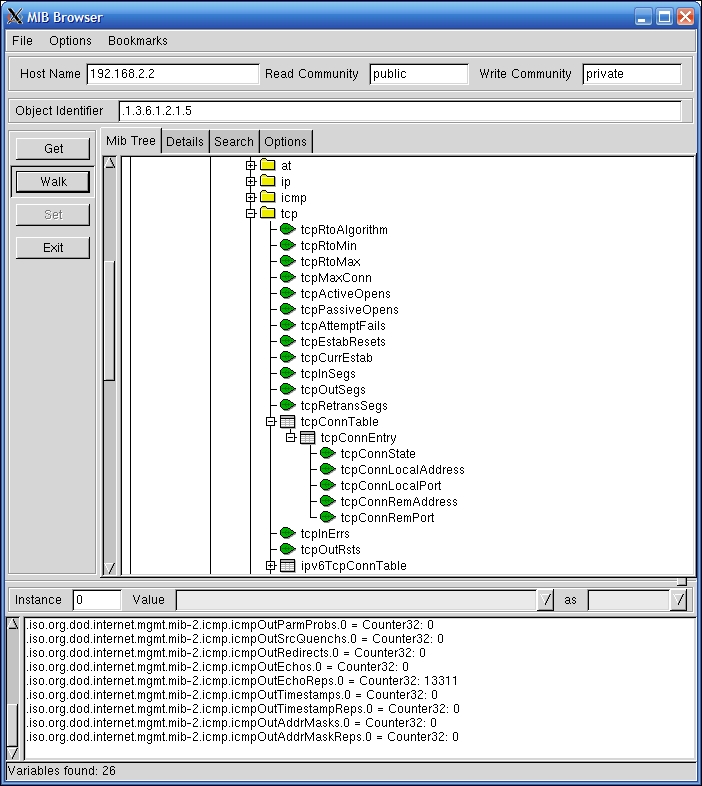Open the Value dropdown arrow
Viewport: 702px width, 786px height.
[545, 600]
